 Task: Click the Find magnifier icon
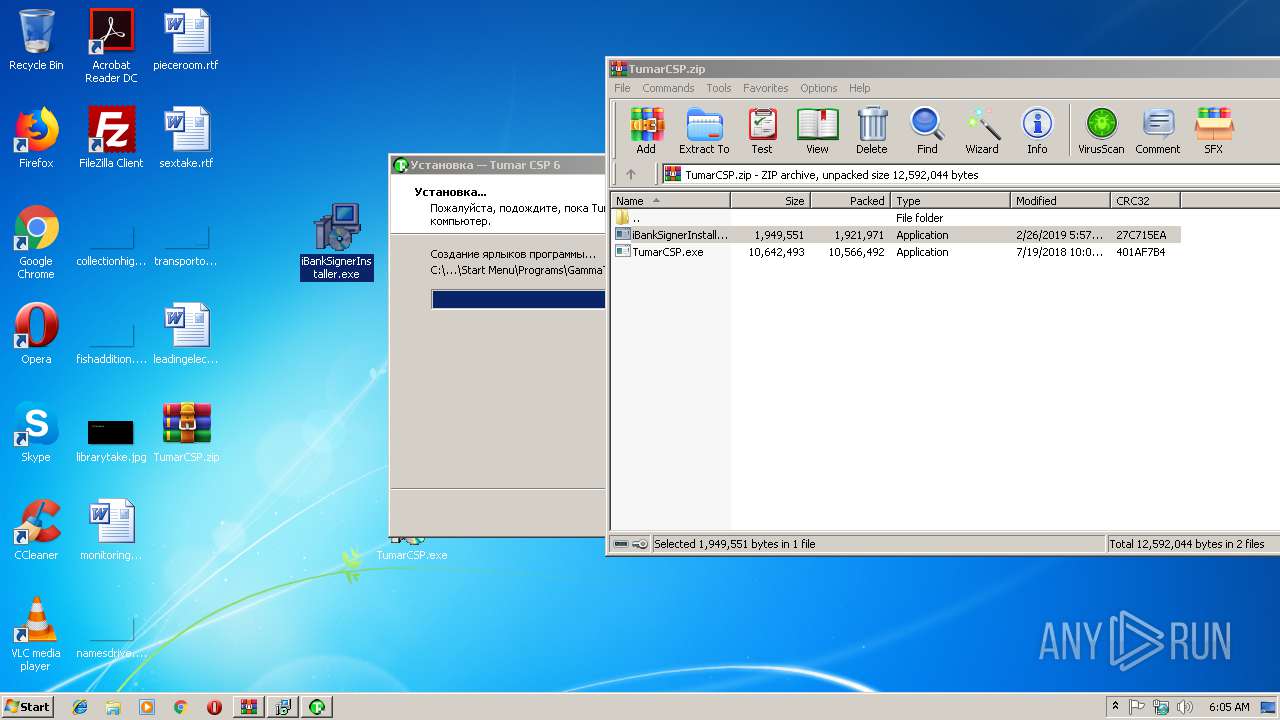(927, 131)
